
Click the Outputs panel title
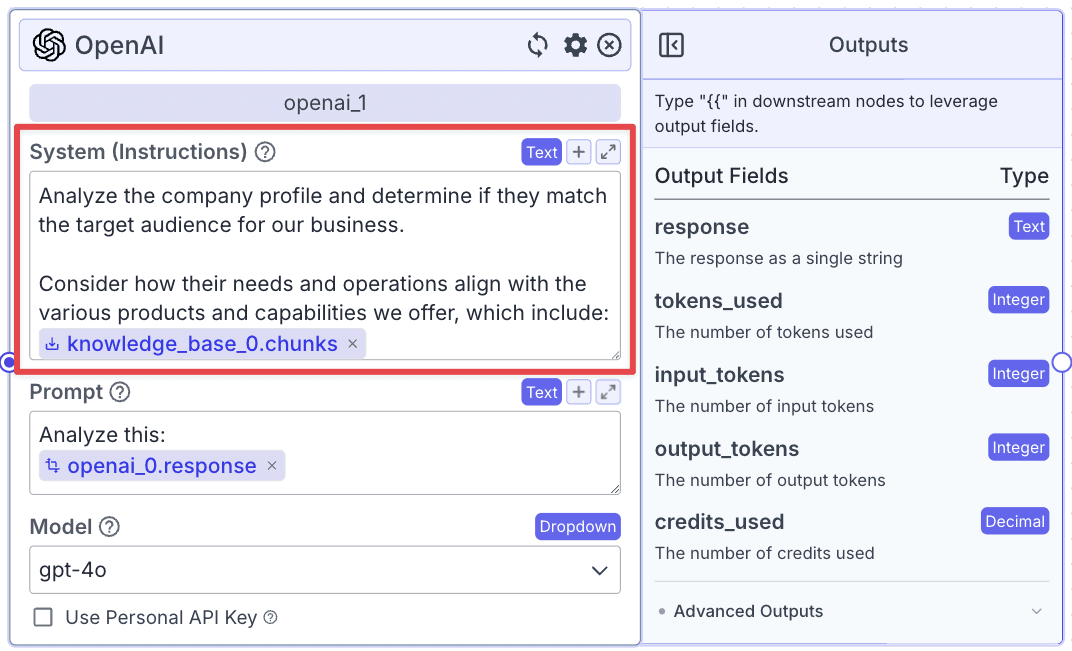point(868,45)
